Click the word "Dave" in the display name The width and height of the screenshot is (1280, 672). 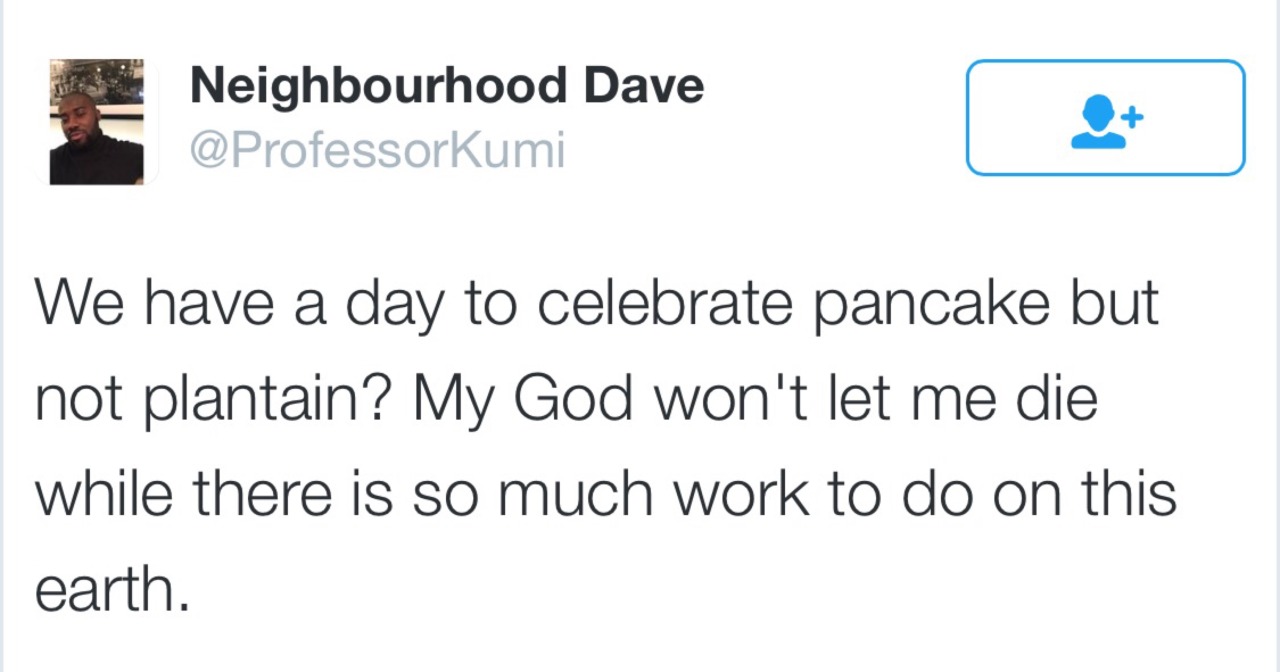tap(644, 87)
